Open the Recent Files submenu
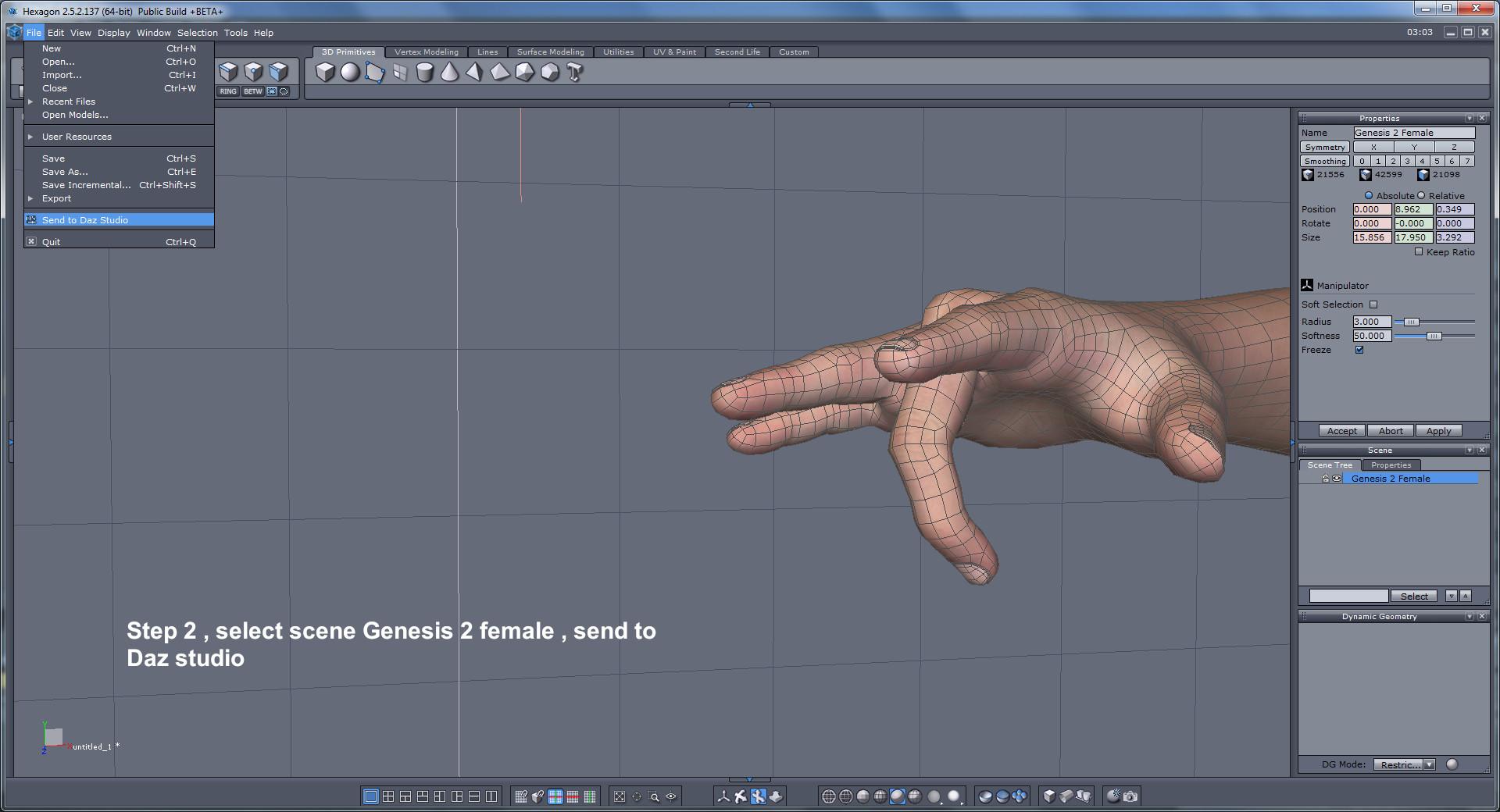Image resolution: width=1500 pixels, height=812 pixels. (68, 101)
